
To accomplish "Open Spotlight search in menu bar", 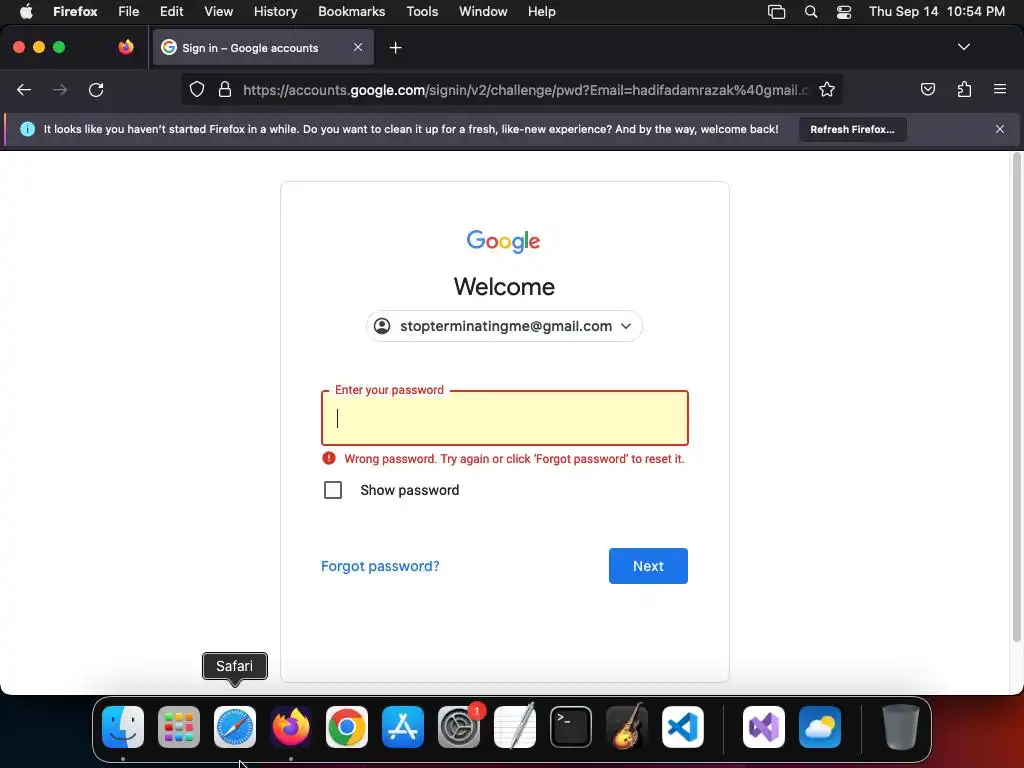I will pyautogui.click(x=810, y=11).
